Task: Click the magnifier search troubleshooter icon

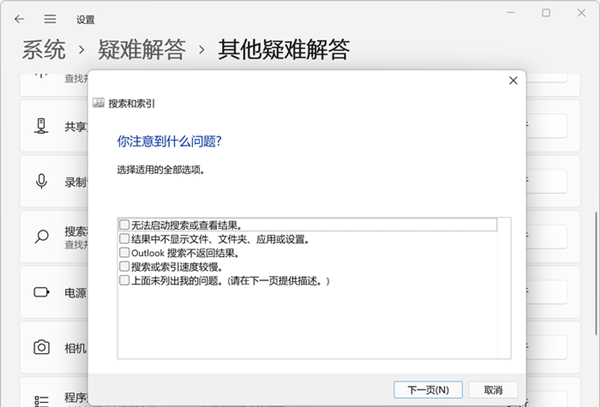Action: tap(42, 237)
